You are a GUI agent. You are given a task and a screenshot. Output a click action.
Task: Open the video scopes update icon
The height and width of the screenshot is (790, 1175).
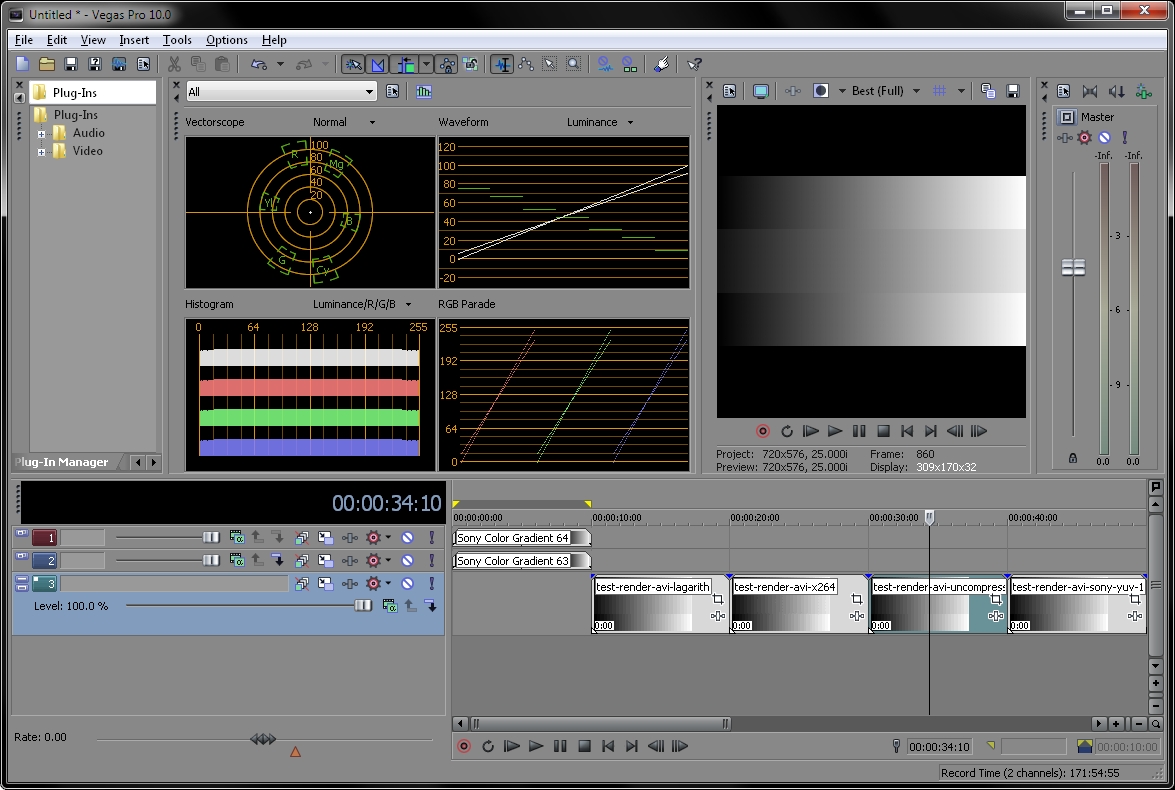[424, 92]
